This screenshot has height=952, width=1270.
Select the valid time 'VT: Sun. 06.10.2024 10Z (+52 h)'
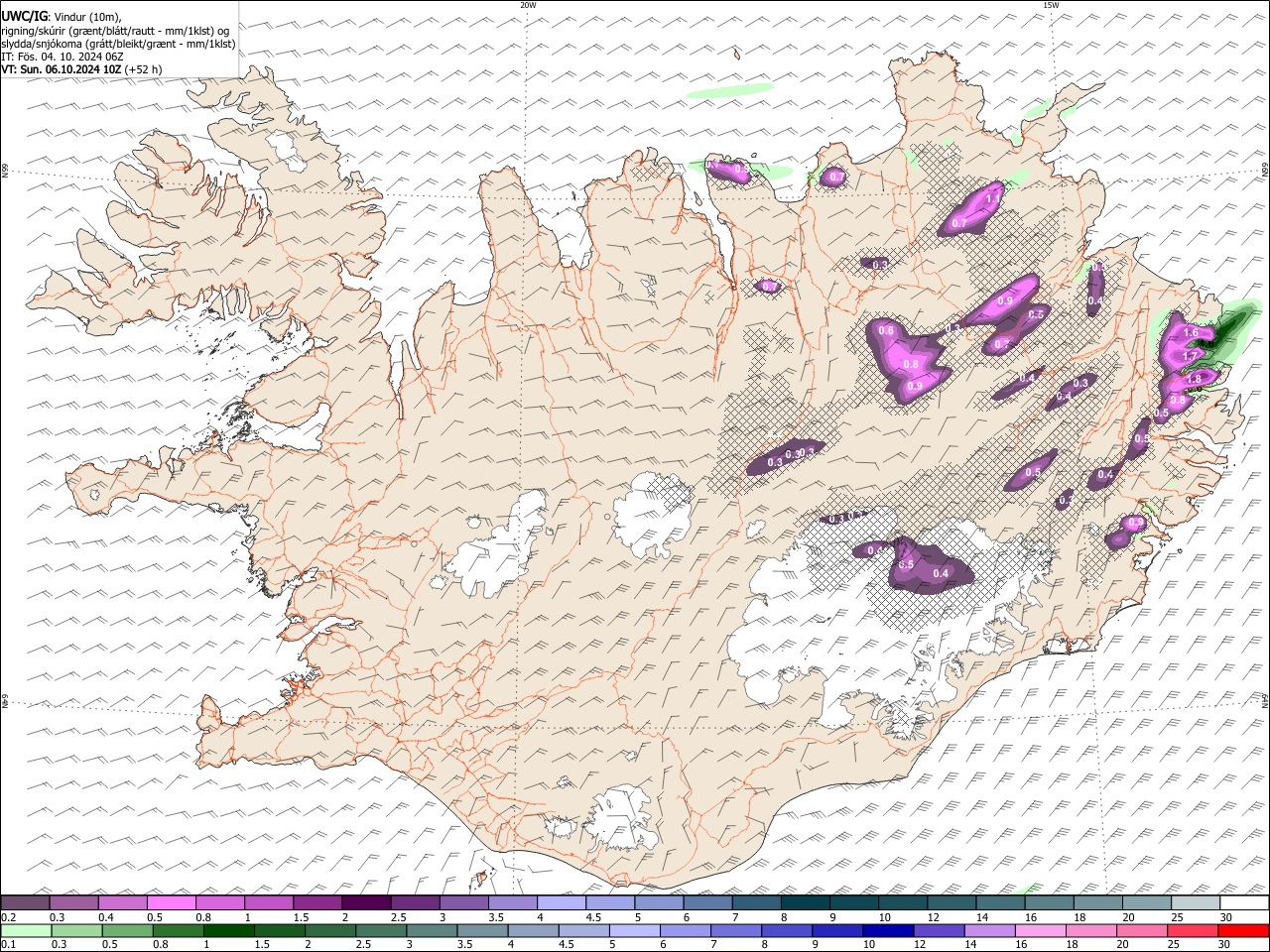click(x=81, y=69)
